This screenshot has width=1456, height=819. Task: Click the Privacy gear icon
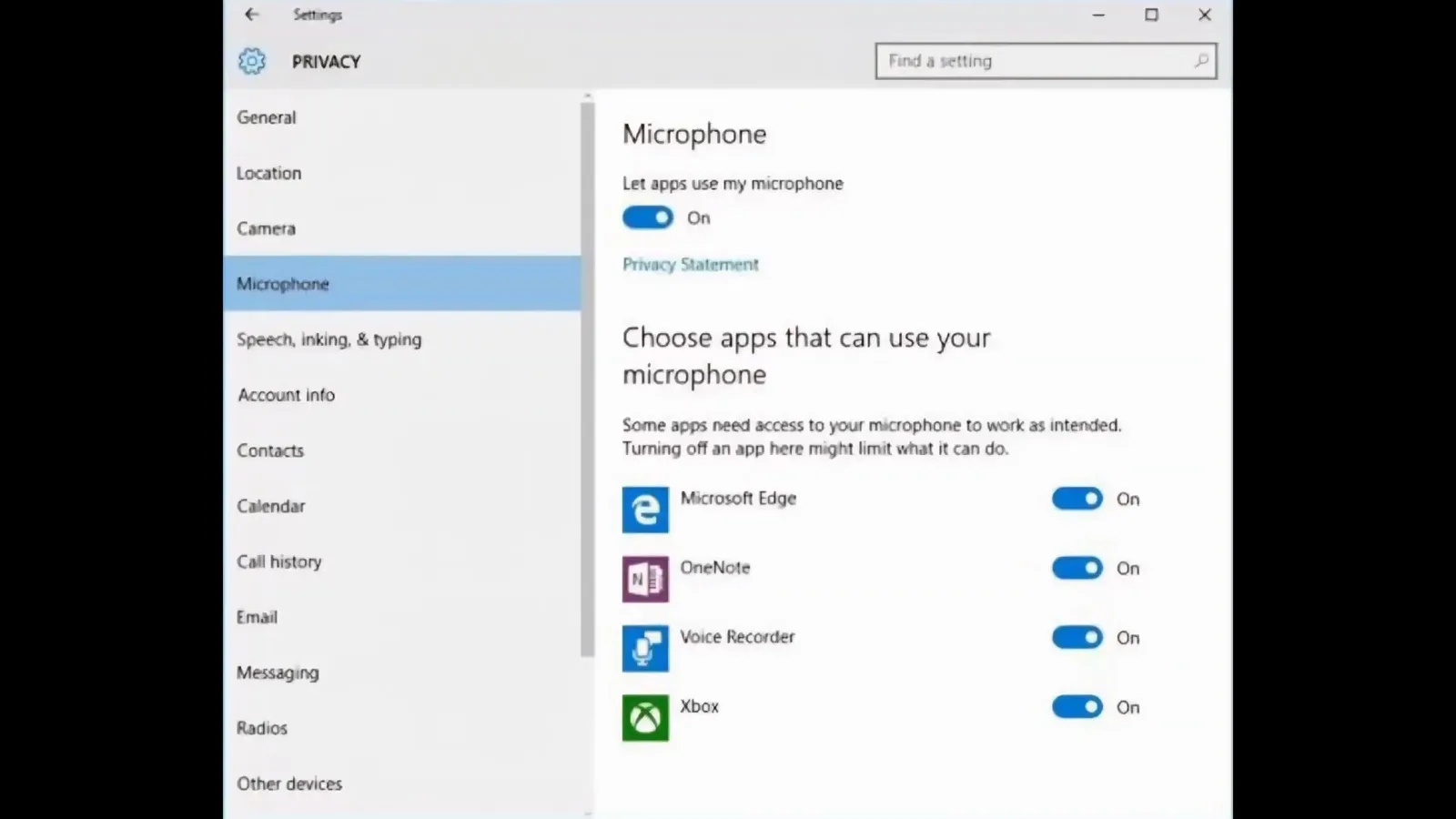252,61
